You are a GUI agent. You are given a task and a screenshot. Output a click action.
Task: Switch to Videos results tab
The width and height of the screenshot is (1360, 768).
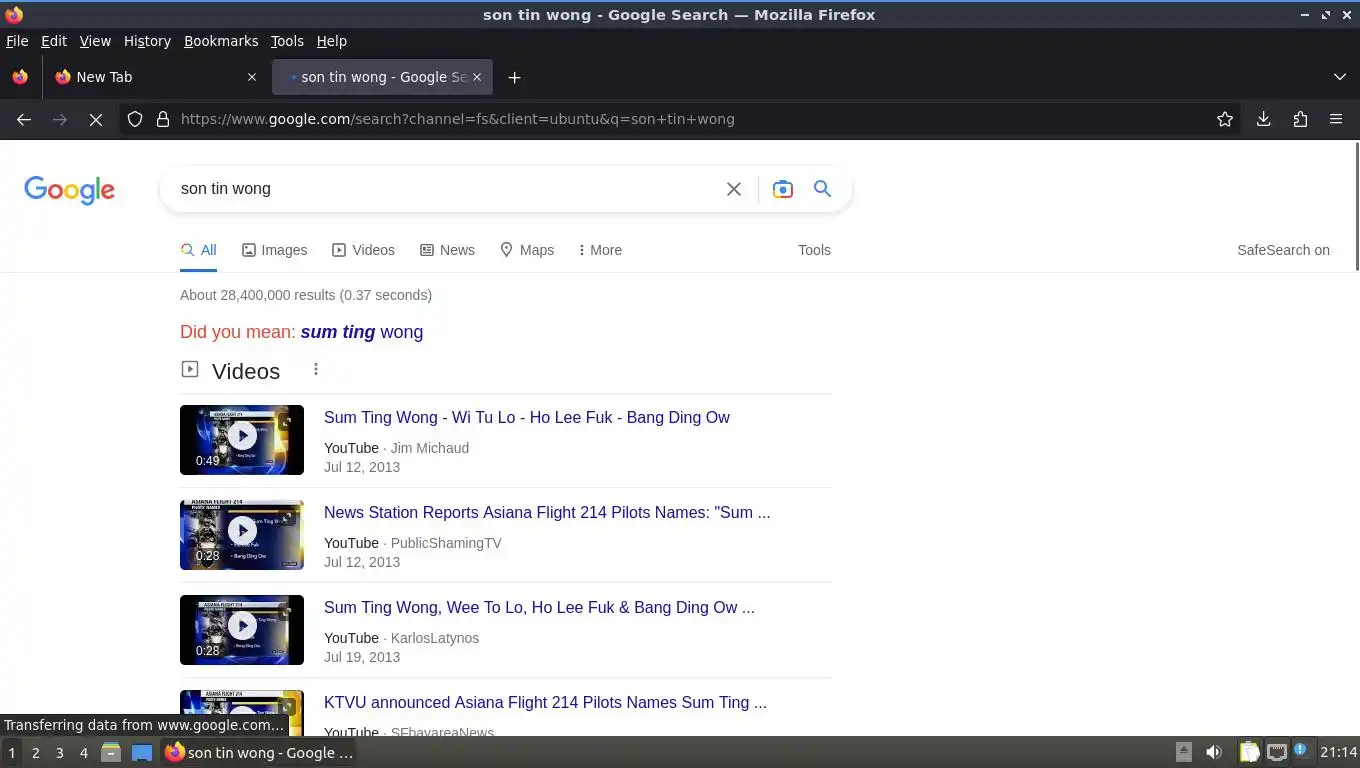(364, 250)
